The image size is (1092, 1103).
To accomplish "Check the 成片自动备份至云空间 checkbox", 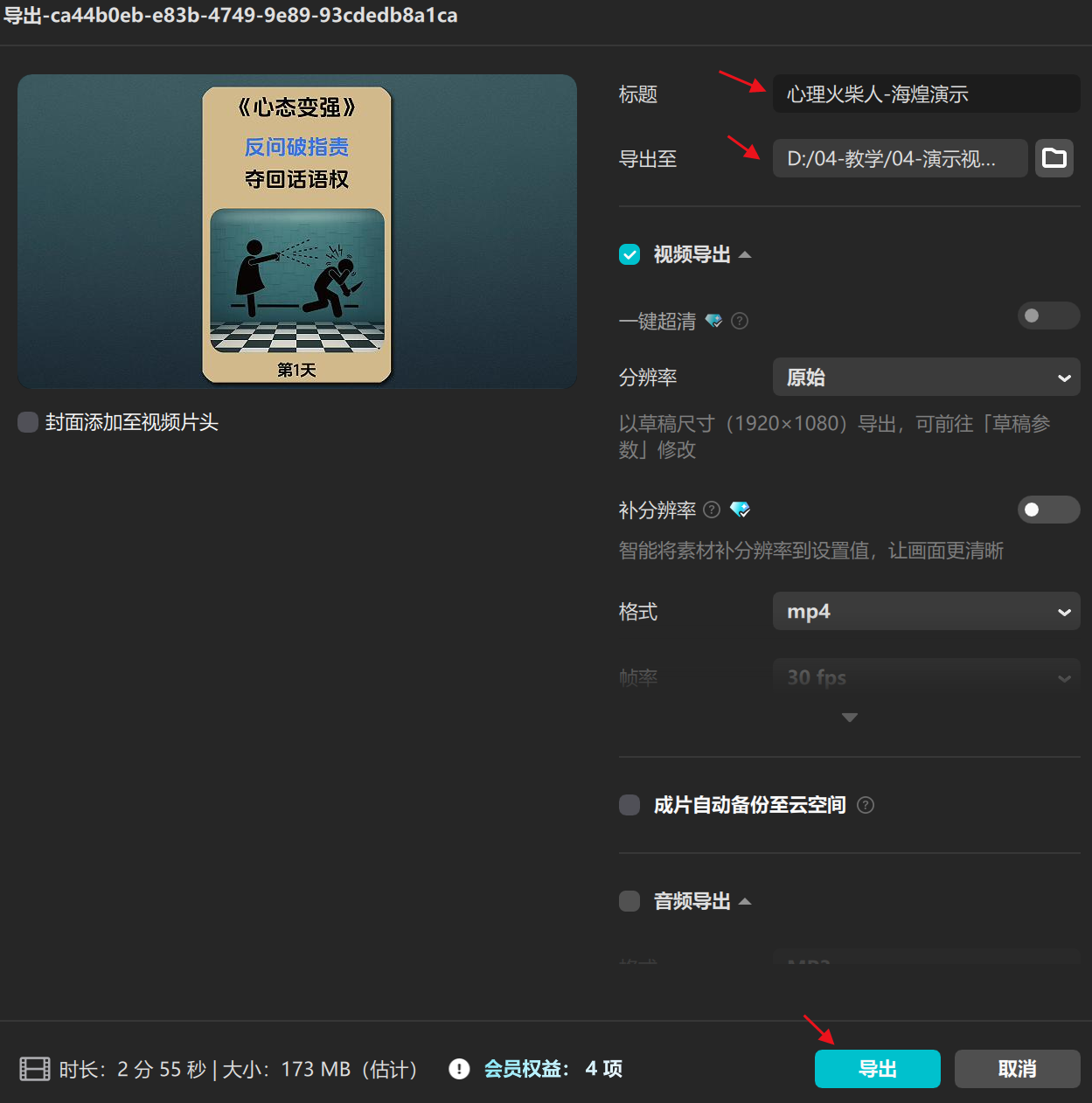I will [x=629, y=805].
